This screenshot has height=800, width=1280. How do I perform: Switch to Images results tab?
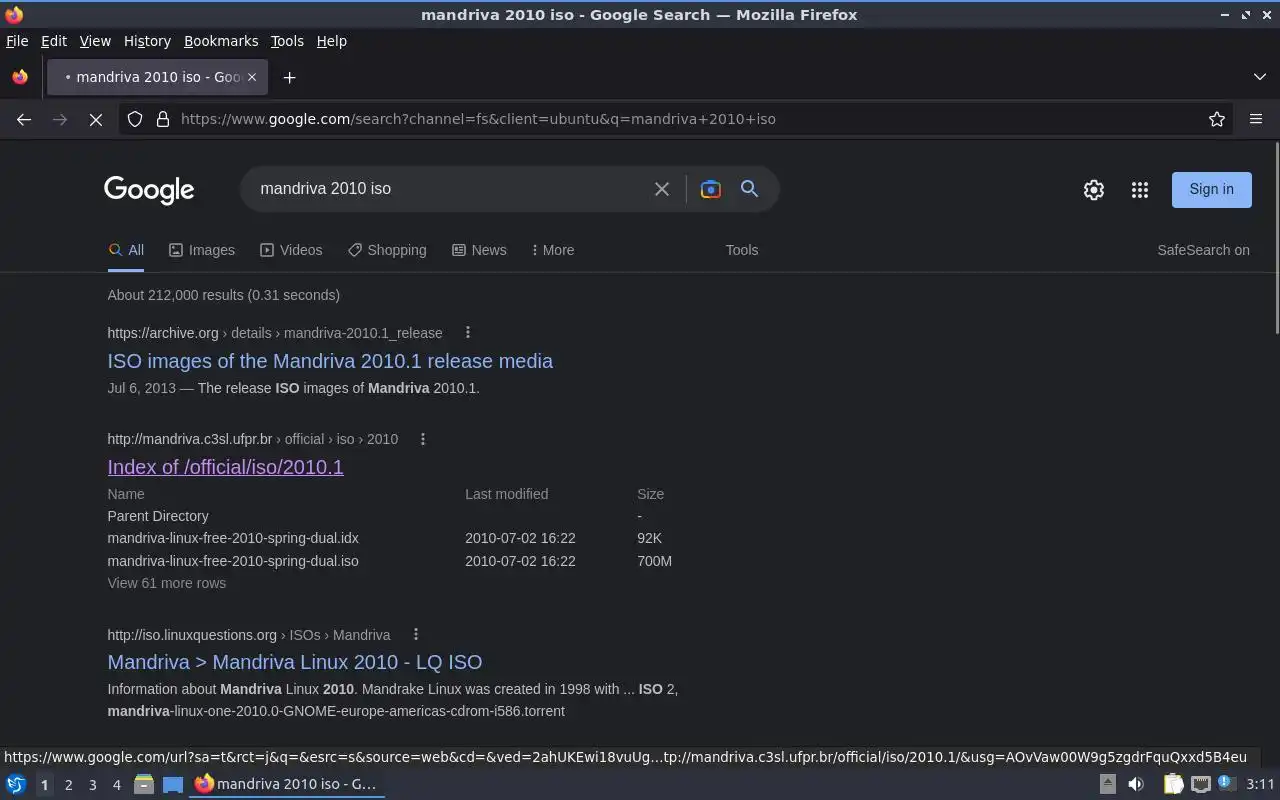pyautogui.click(x=202, y=250)
